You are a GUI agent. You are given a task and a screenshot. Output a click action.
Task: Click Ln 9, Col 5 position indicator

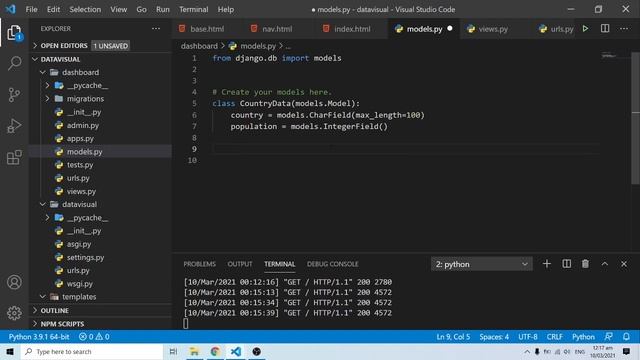(x=453, y=337)
